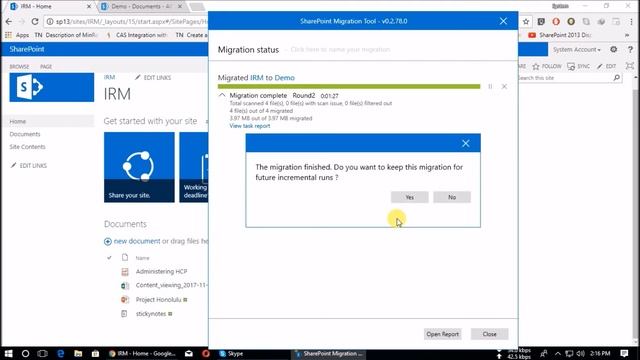This screenshot has width=640, height=360.
Task: Click the Search this site box
Action: pyautogui.click(x=565, y=78)
